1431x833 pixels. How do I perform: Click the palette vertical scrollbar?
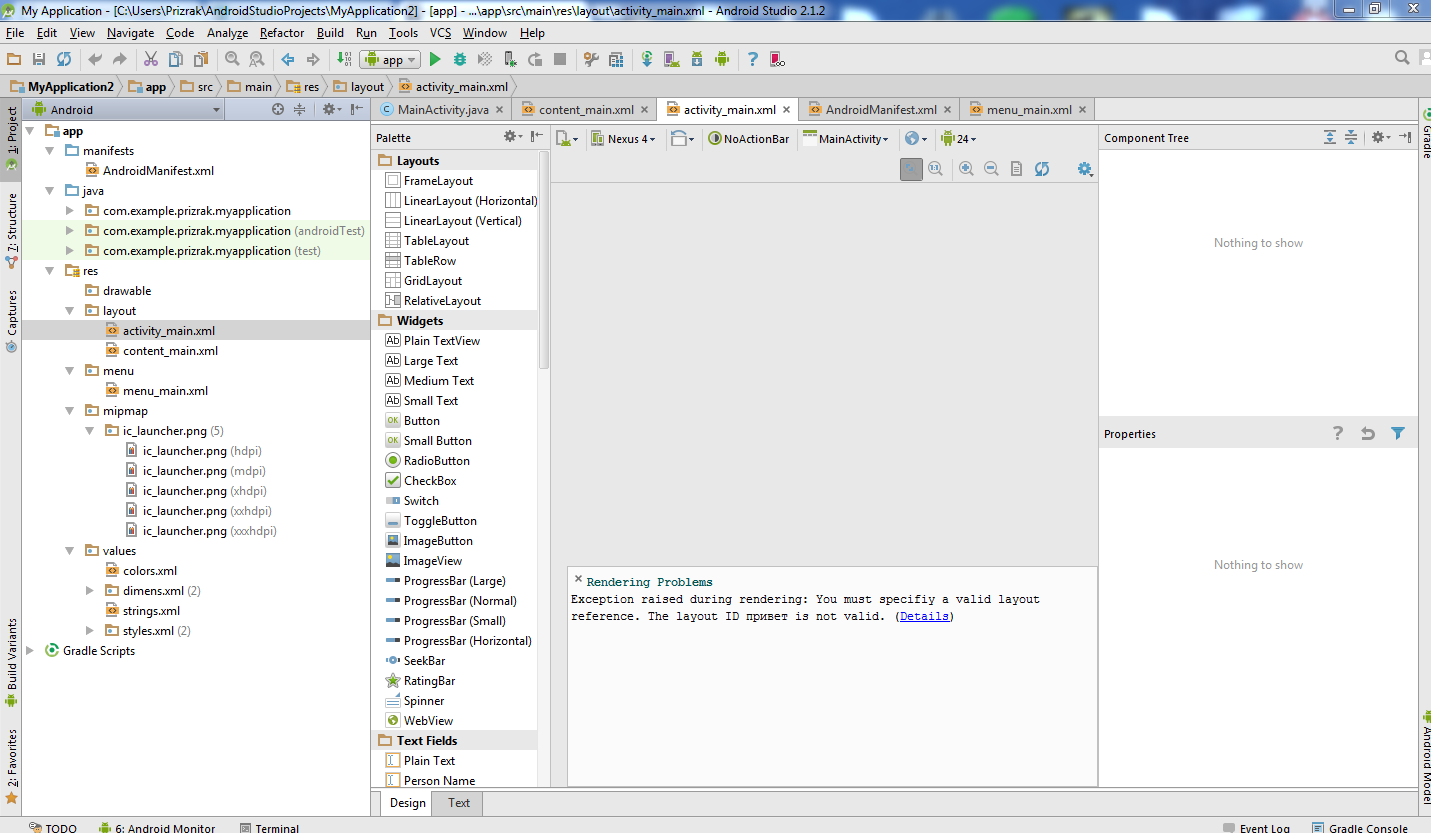click(544, 260)
